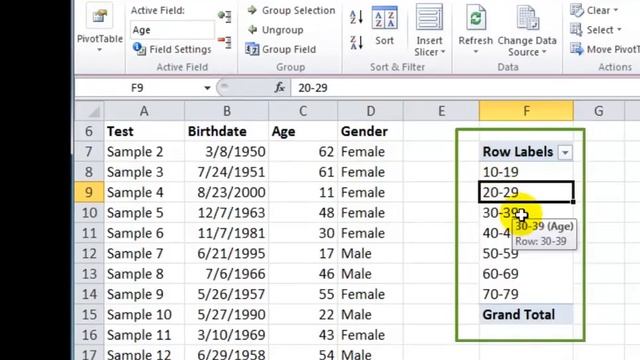The width and height of the screenshot is (640, 360).
Task: Select all cells corner button
Action: point(89,111)
